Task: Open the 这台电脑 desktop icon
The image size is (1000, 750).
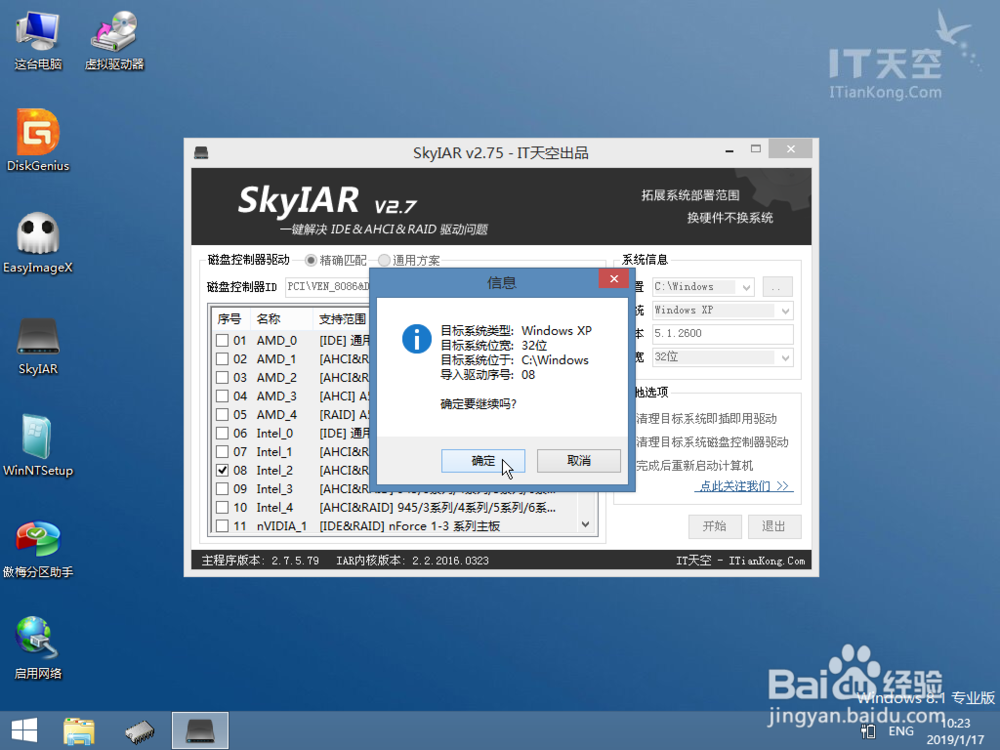Action: click(38, 40)
